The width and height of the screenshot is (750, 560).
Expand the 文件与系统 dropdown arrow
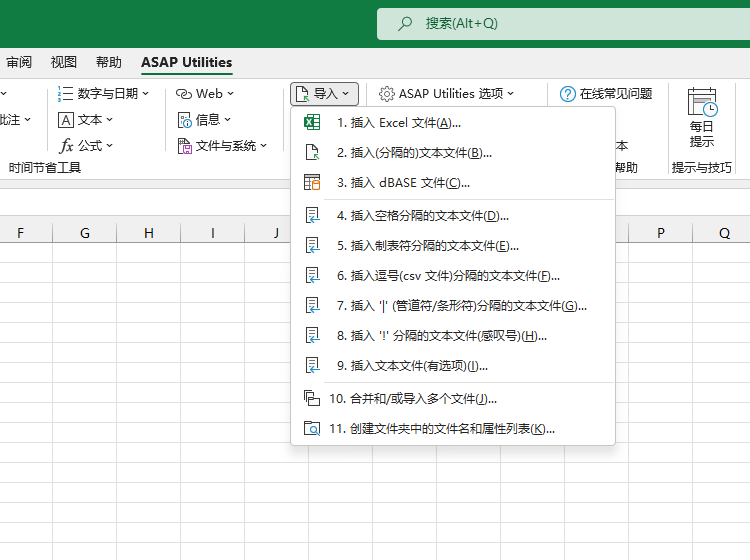[264, 145]
